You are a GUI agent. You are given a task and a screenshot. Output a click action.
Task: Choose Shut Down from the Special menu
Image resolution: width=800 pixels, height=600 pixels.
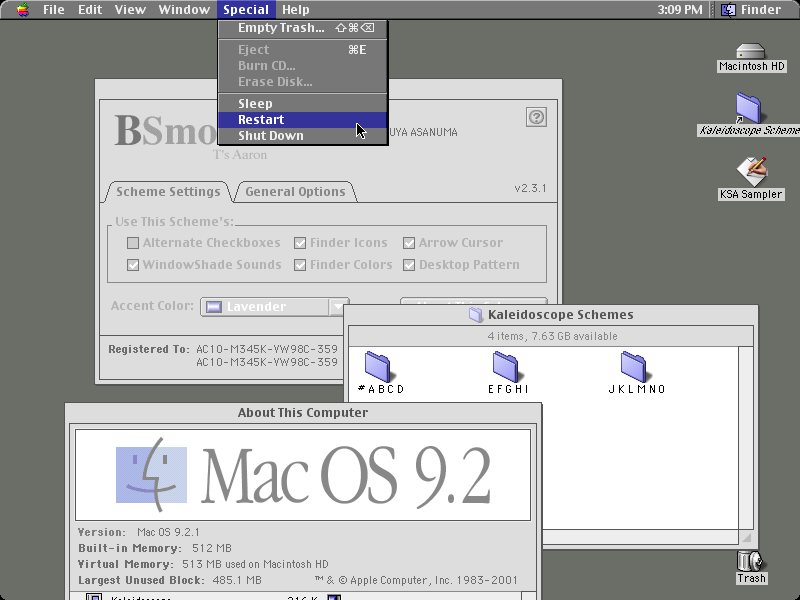(x=303, y=136)
